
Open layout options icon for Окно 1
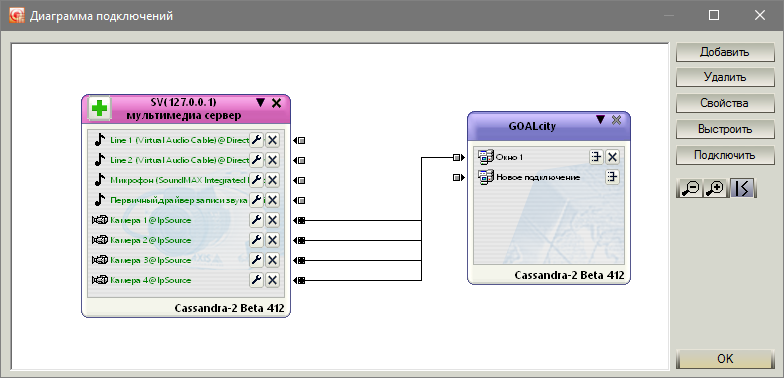click(596, 157)
